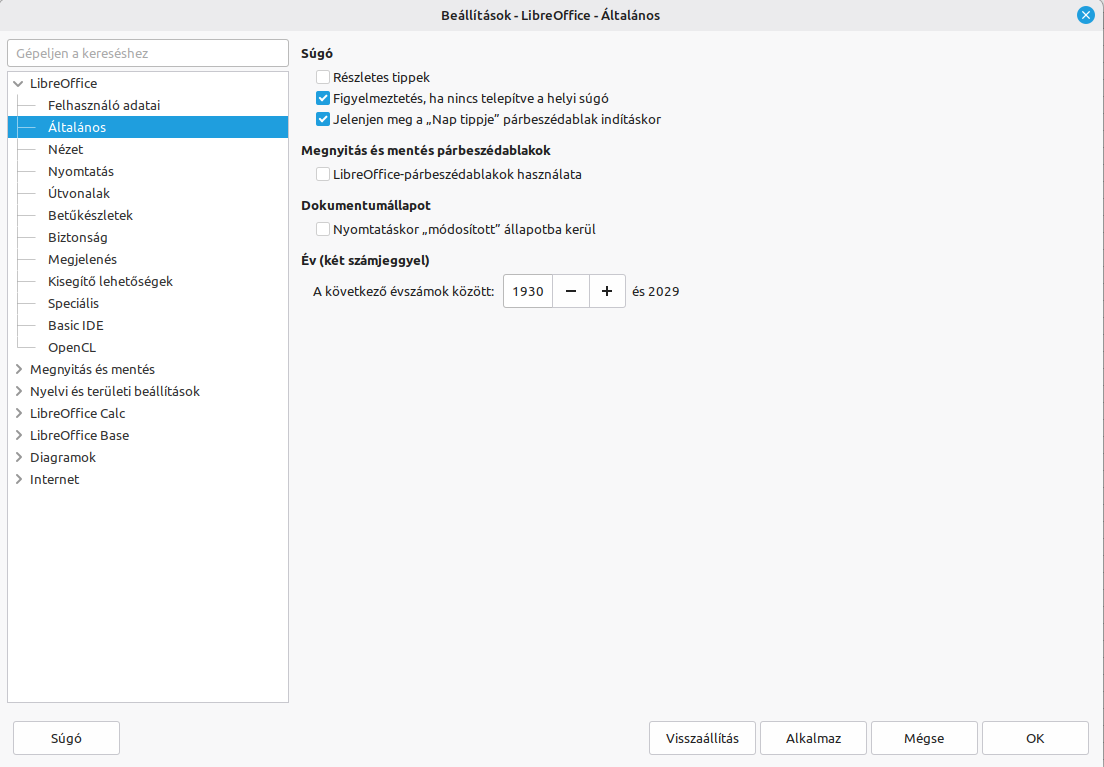Focus the search field Gépeljen a kereséshez
The height and width of the screenshot is (767, 1104).
point(147,53)
